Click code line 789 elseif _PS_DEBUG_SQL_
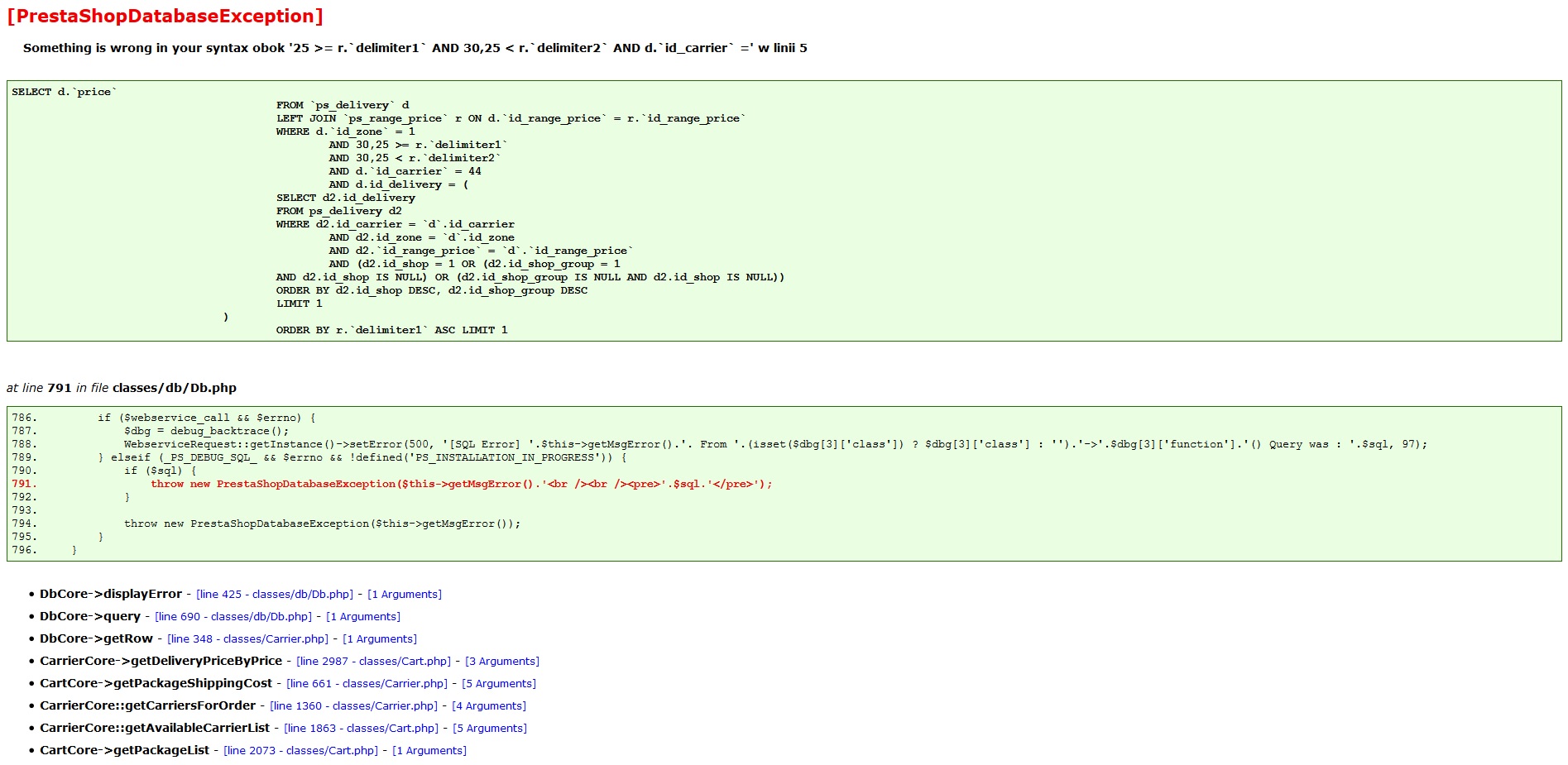Viewport: 1568px width, 765px height. [362, 457]
